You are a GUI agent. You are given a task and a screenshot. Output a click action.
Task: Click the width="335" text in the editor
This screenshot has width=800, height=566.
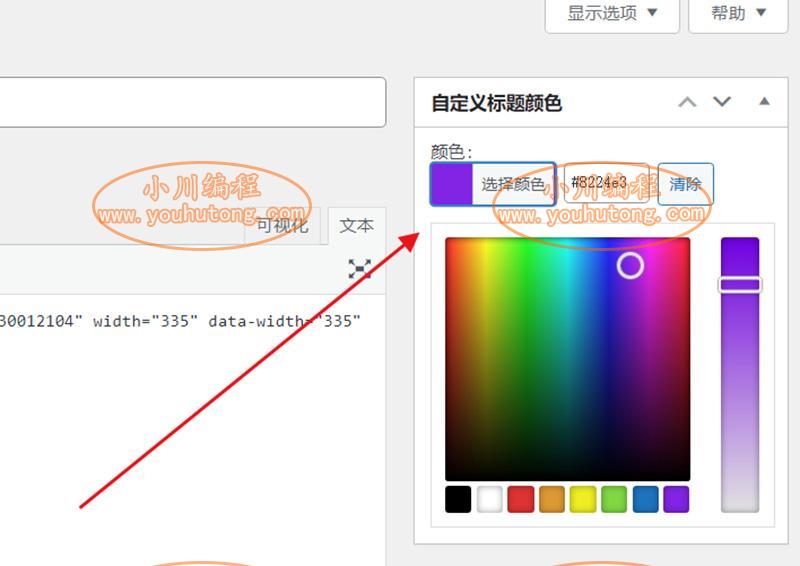(x=145, y=321)
